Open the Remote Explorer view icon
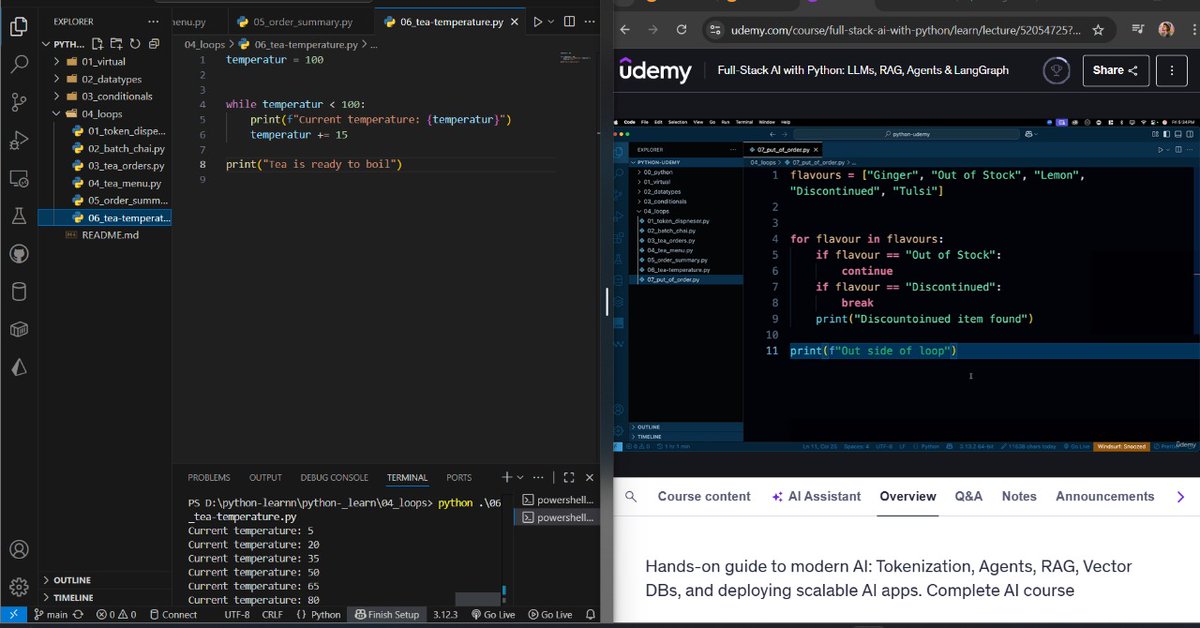 18,178
